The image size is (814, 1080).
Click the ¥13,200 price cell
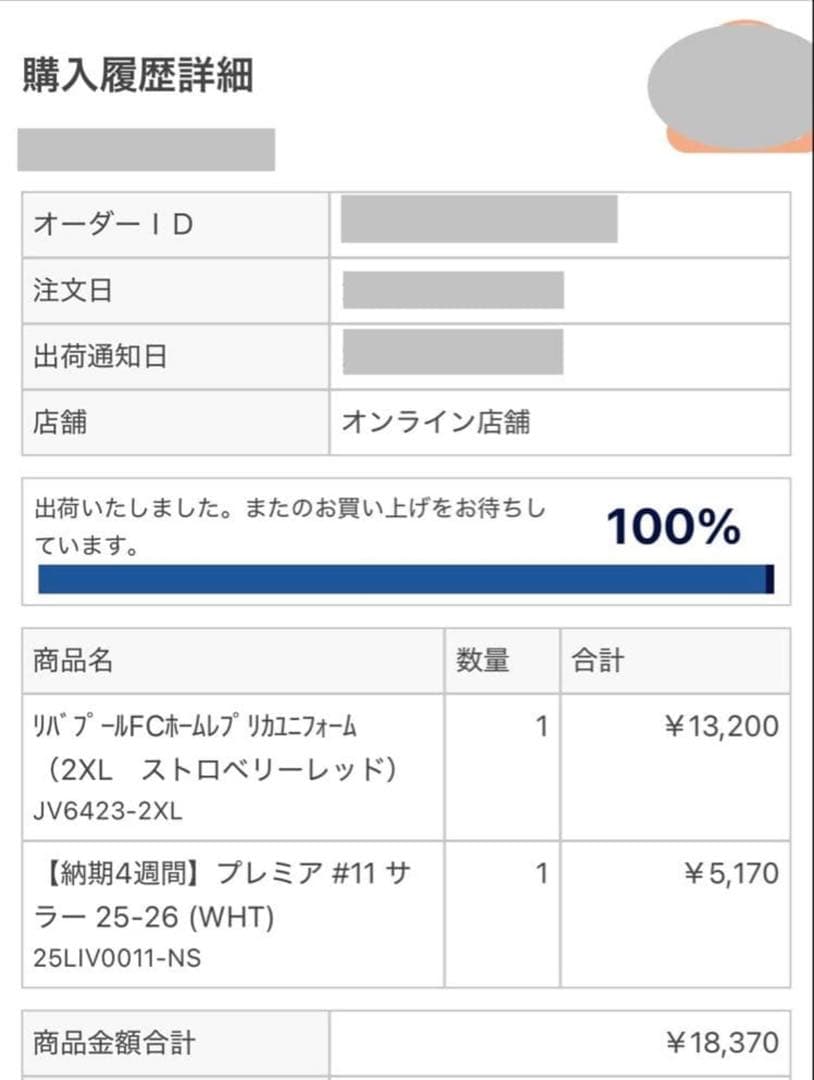pos(722,726)
